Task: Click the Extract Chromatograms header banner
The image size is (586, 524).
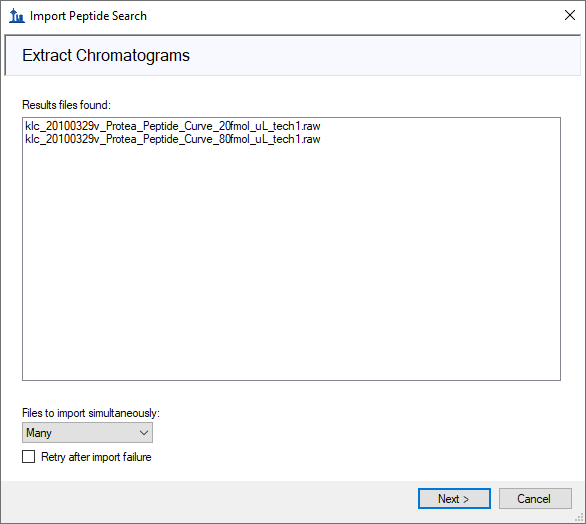Action: click(293, 55)
